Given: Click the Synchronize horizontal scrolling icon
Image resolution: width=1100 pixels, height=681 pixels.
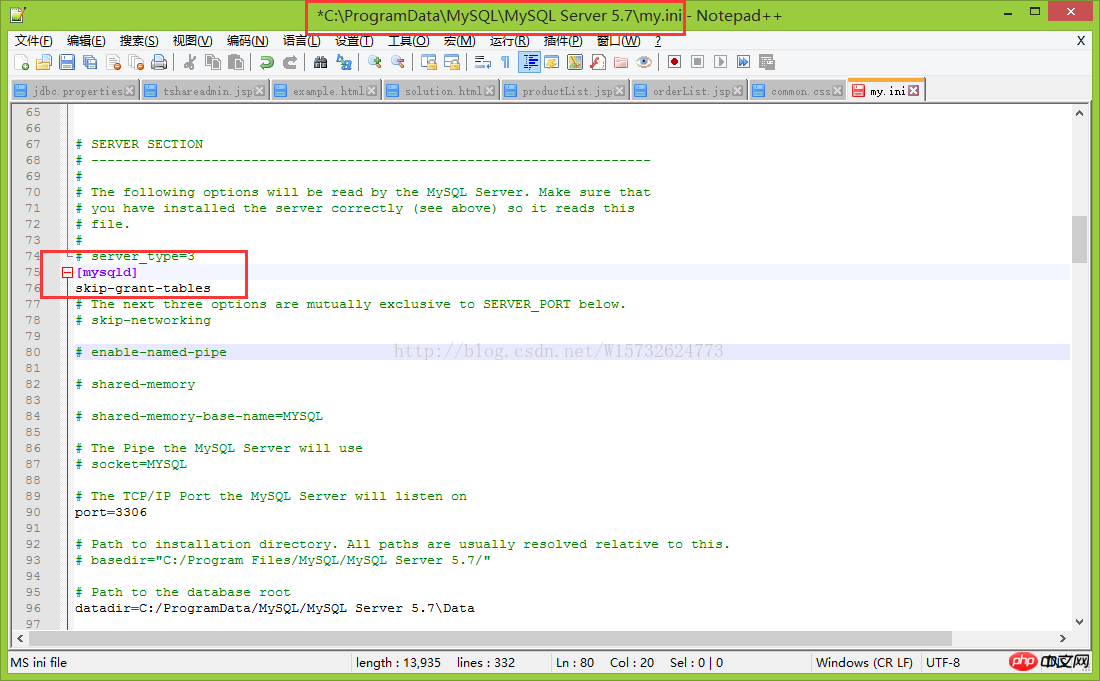Looking at the screenshot, I should tap(452, 62).
